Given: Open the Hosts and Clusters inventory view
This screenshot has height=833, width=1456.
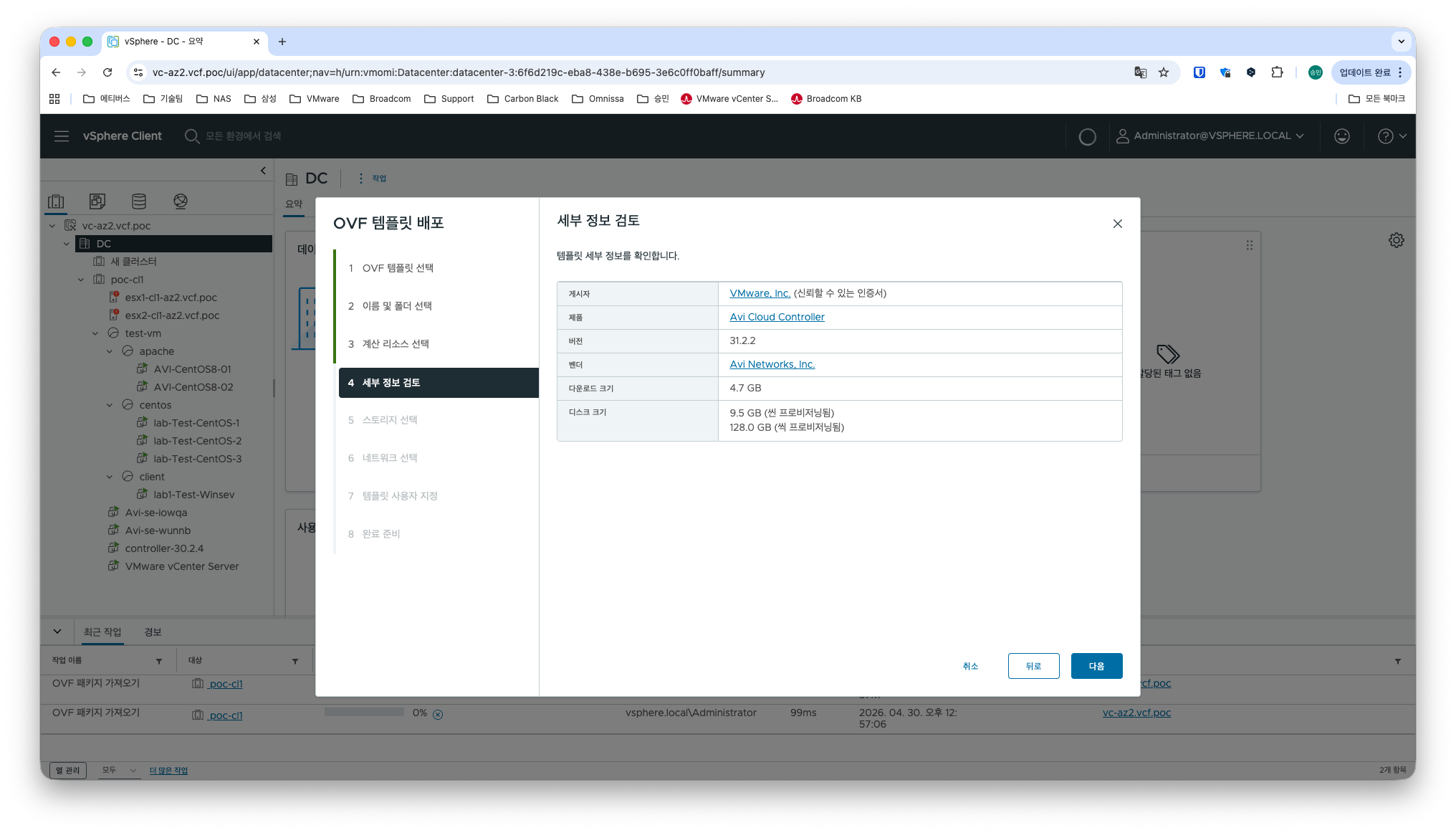Looking at the screenshot, I should click(56, 201).
